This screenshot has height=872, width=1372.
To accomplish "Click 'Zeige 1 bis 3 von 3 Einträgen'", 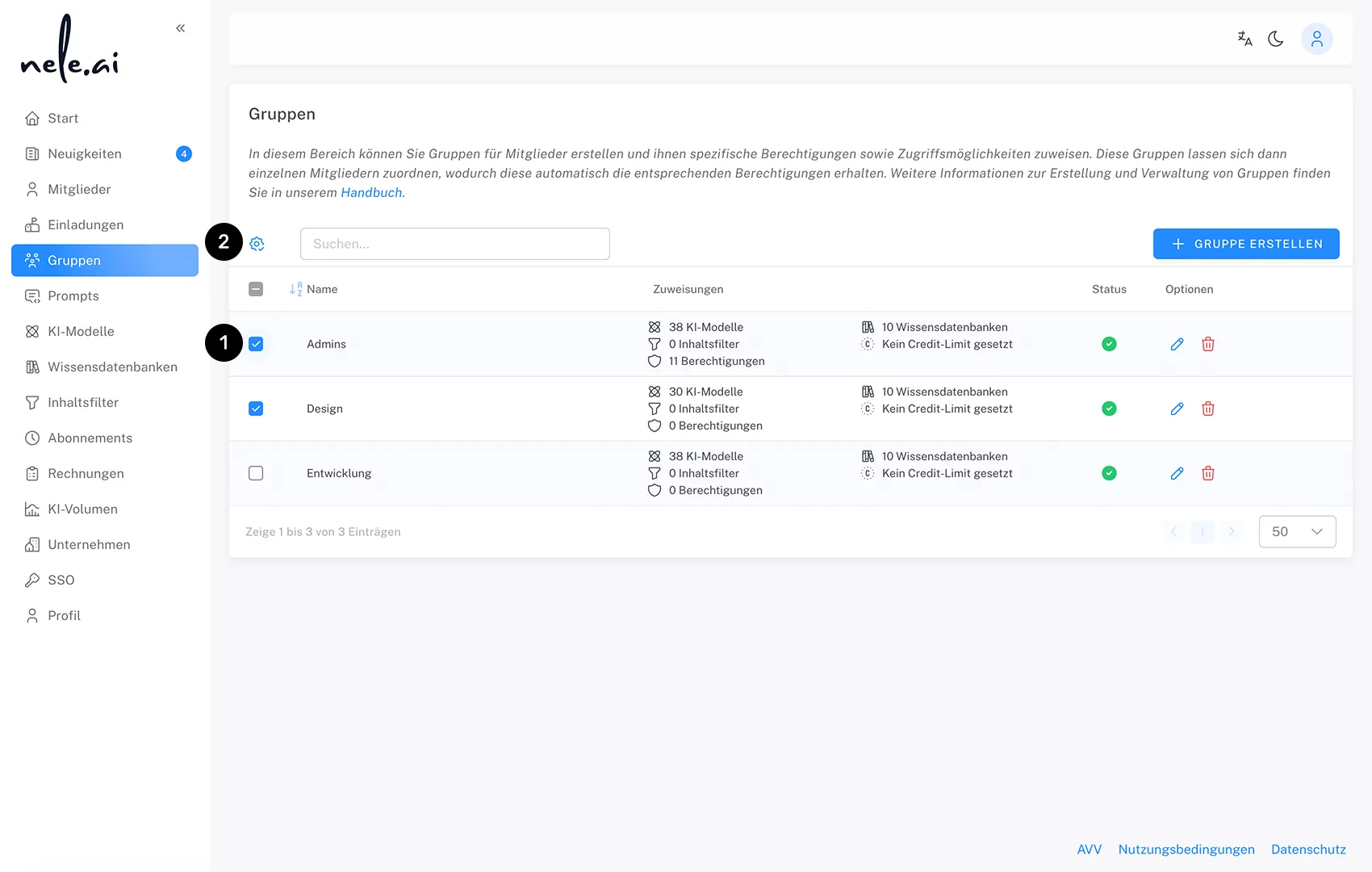I will (323, 531).
